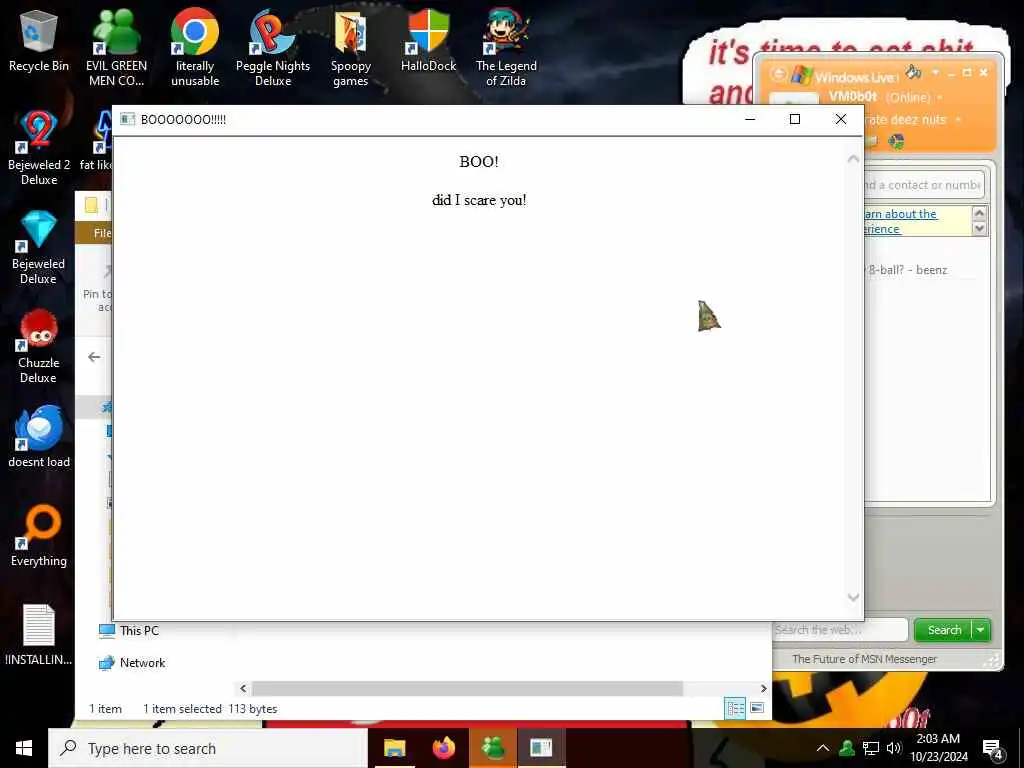Open Bejeweled 2 Deluxe shortcut
This screenshot has height=768, width=1024.
39,148
